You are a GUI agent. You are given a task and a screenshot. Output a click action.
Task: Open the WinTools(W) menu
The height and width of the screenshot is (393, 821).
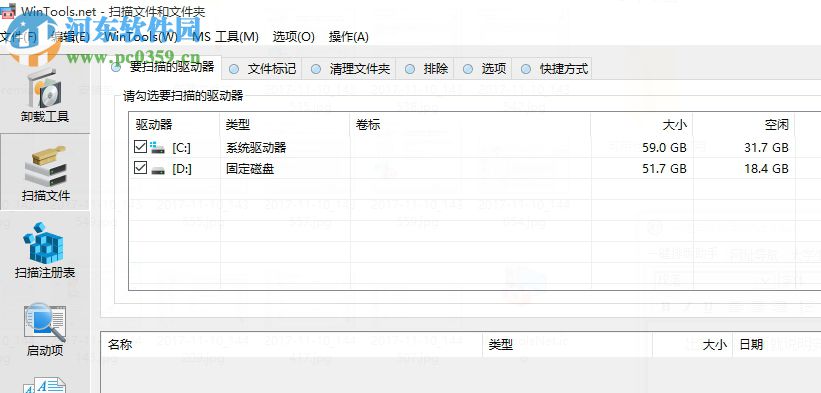point(141,37)
